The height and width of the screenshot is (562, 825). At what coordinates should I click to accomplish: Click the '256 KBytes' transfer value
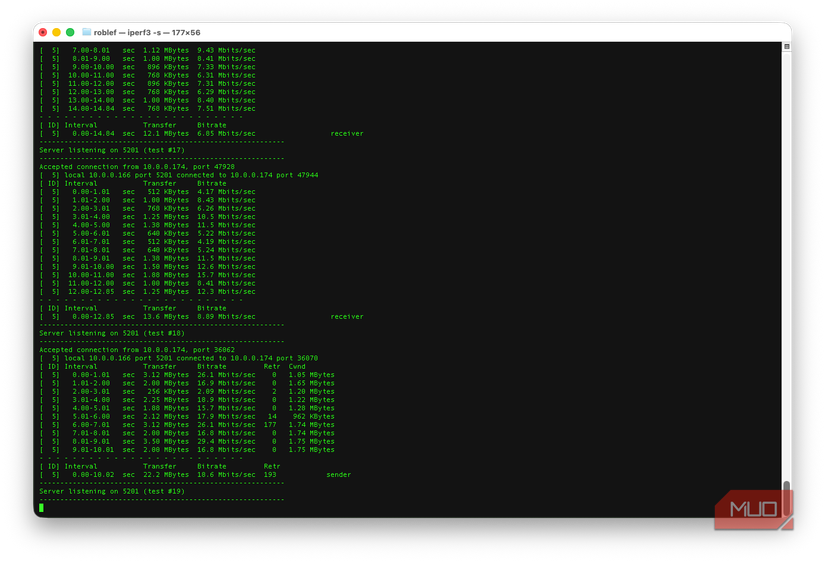point(168,392)
